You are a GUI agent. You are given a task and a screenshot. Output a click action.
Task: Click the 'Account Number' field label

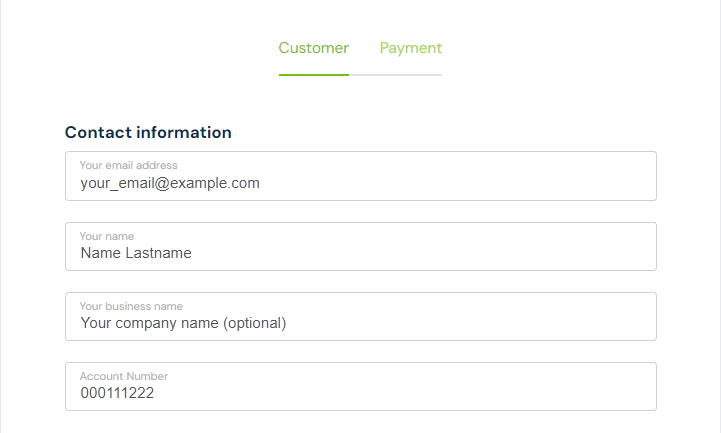coord(124,376)
